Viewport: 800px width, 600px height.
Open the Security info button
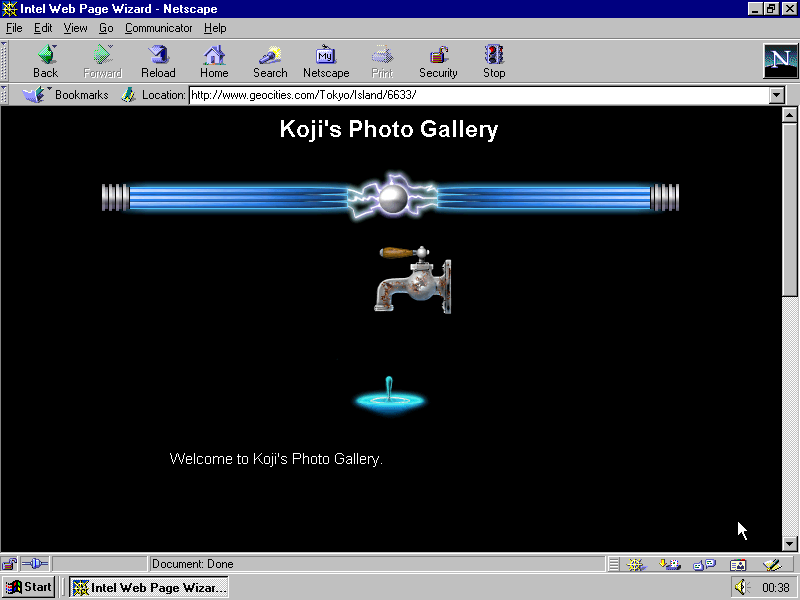point(438,61)
